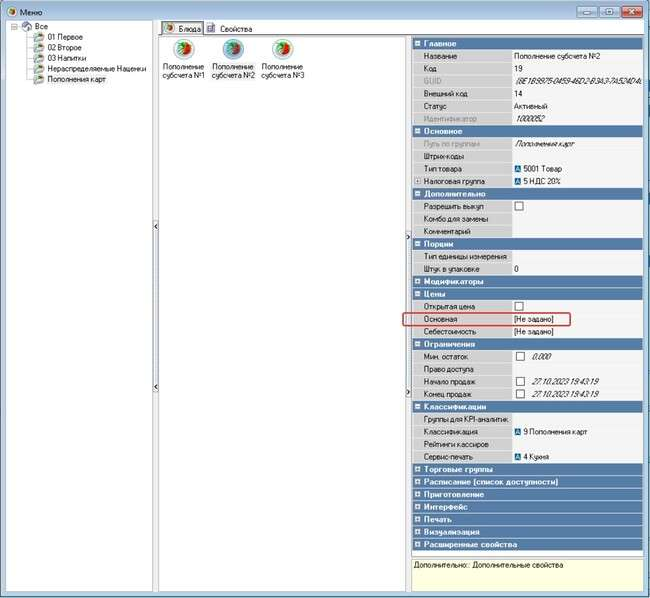Select the Пополнение субсчета №2 dish icon
The height and width of the screenshot is (598, 650).
233,51
